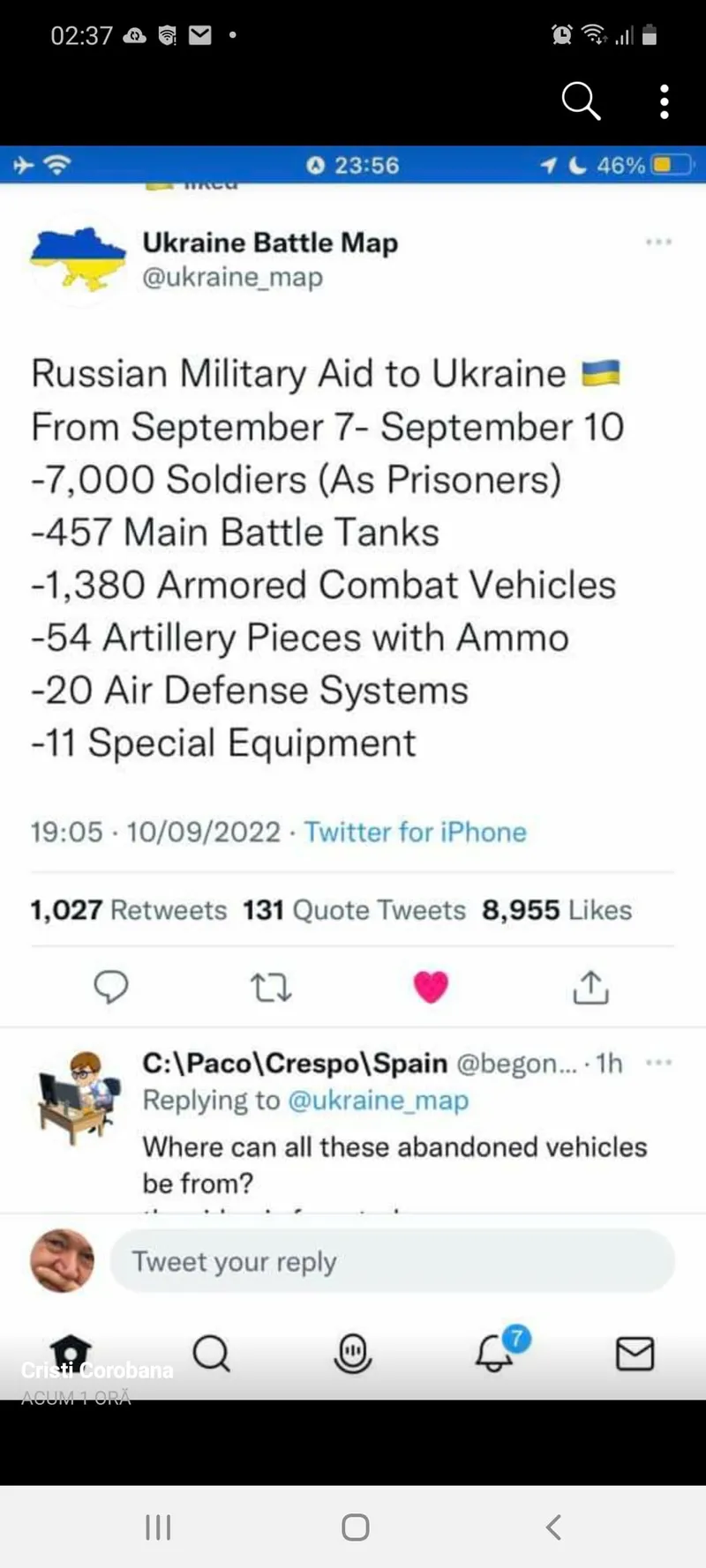
Task: Open Ukraine Battle Map profile picture
Action: click(79, 258)
